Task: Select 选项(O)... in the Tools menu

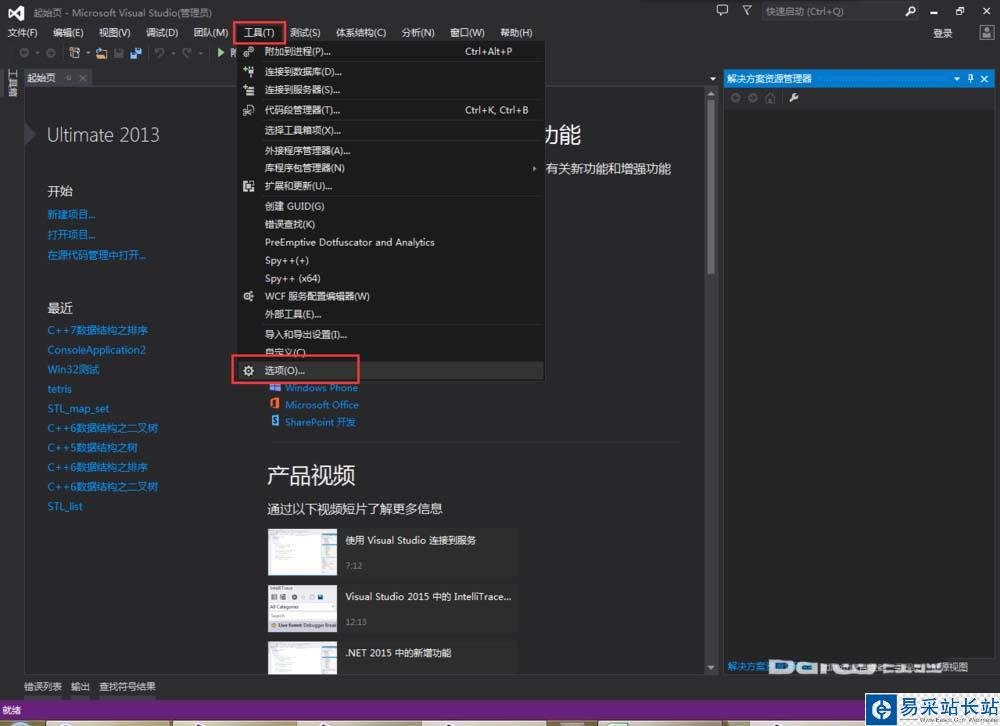Action: pyautogui.click(x=391, y=371)
